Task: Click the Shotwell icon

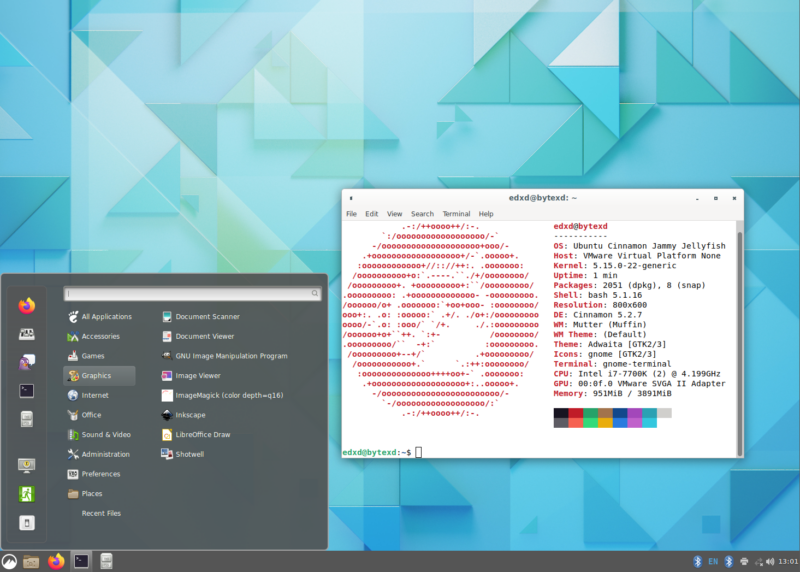Action: tap(167, 454)
